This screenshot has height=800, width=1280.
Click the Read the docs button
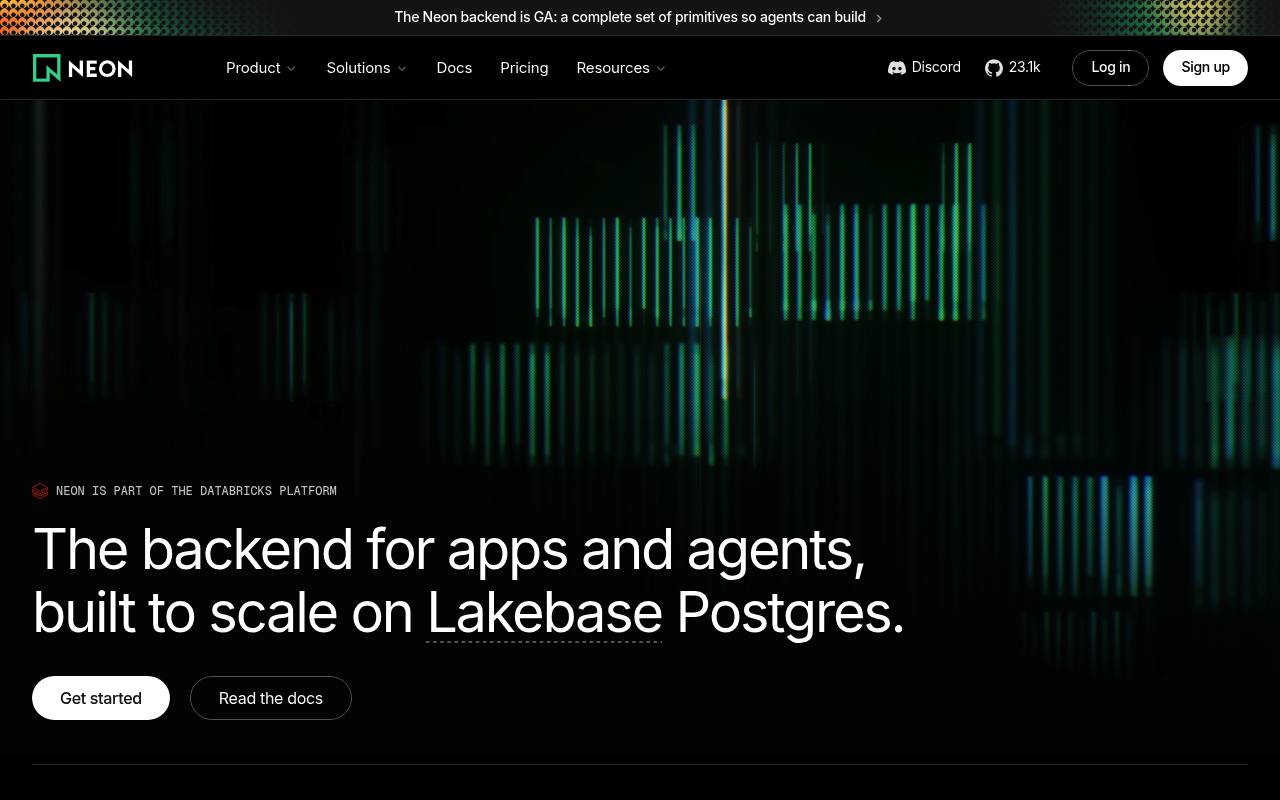271,698
